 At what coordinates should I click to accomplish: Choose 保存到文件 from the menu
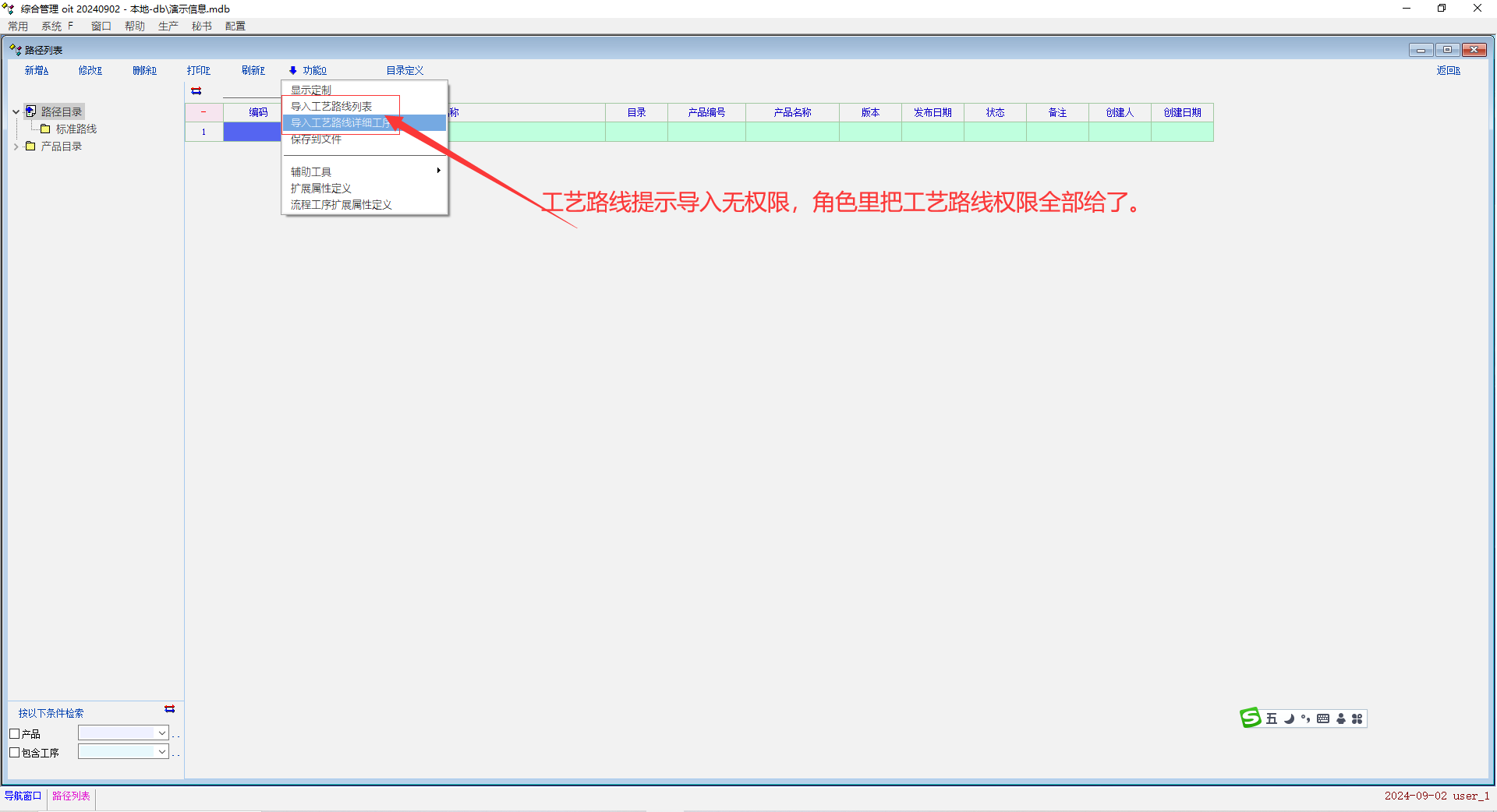[316, 139]
